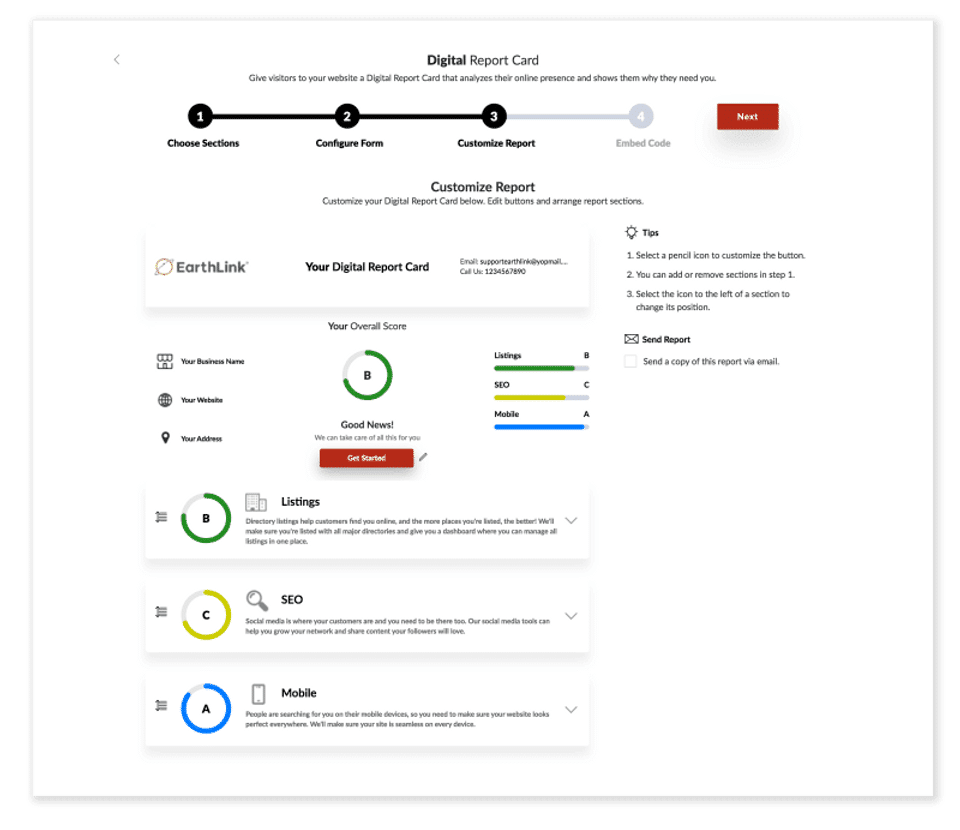Open the Choose Sections step label

tap(203, 143)
